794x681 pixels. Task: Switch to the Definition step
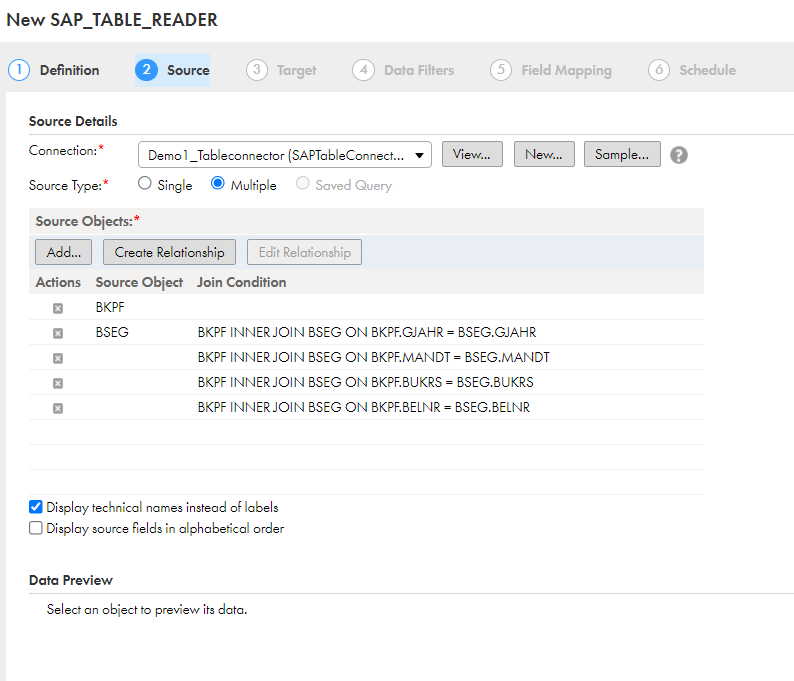click(69, 70)
